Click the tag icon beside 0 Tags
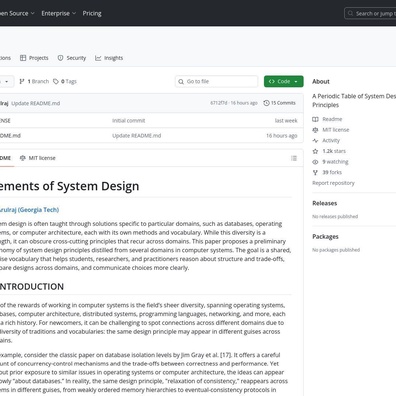This screenshot has height=396, width=396. pyautogui.click(x=56, y=82)
